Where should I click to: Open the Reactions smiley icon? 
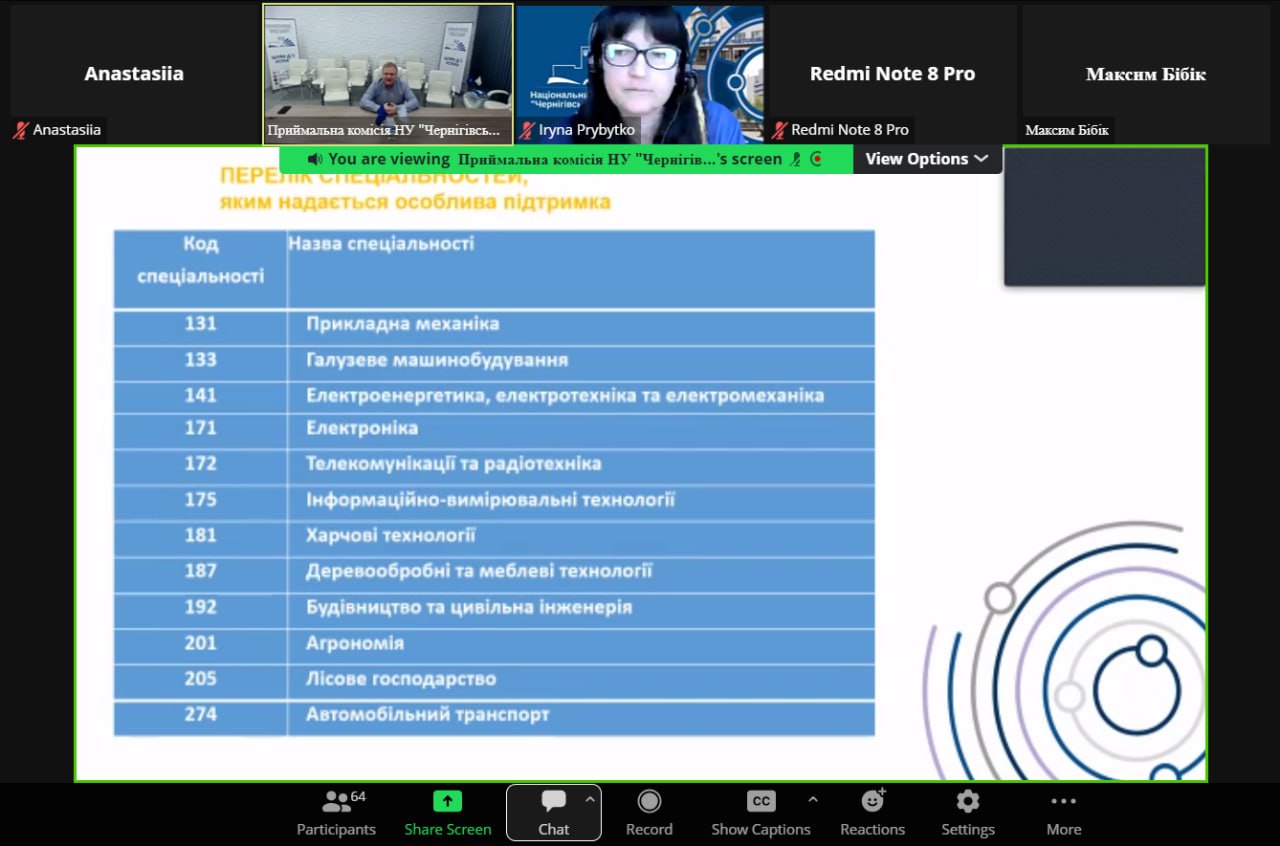pos(872,802)
